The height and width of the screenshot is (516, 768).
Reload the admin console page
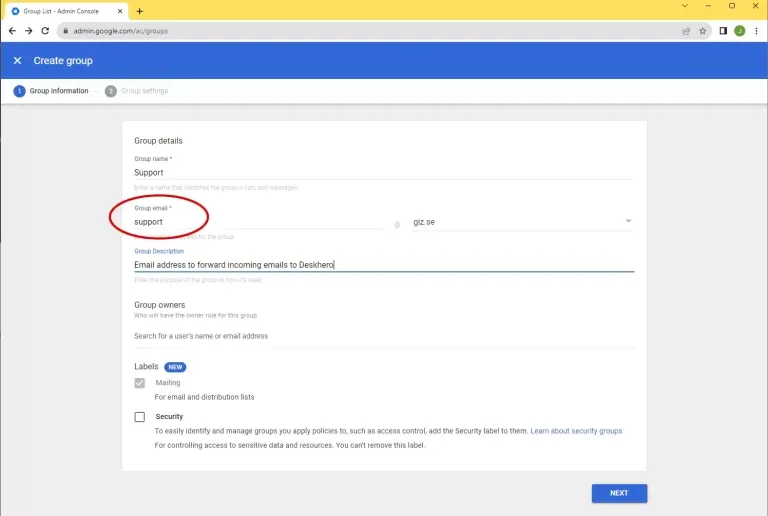[45, 31]
